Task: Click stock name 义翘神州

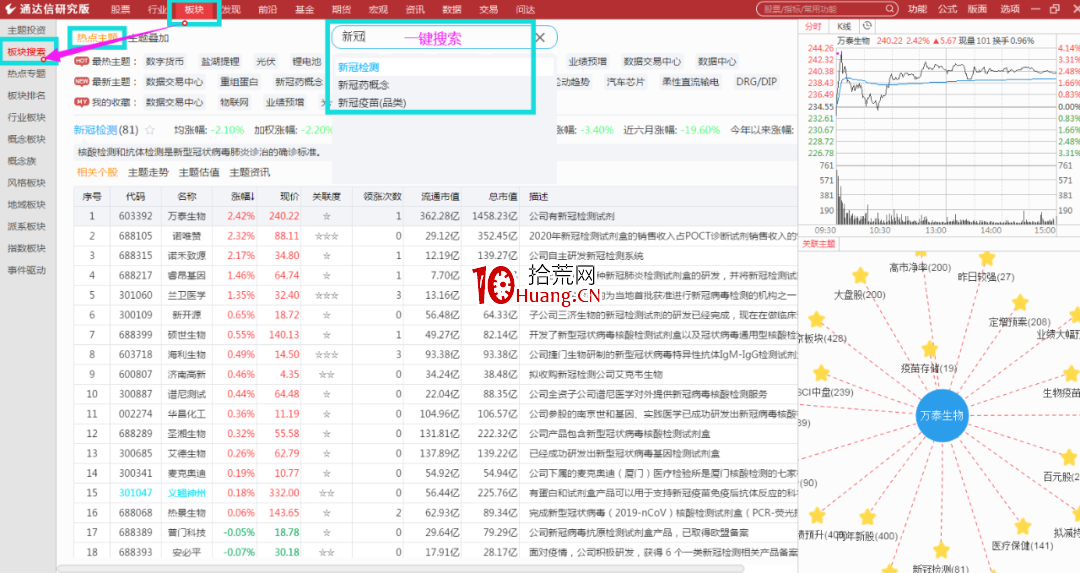Action: [x=187, y=493]
